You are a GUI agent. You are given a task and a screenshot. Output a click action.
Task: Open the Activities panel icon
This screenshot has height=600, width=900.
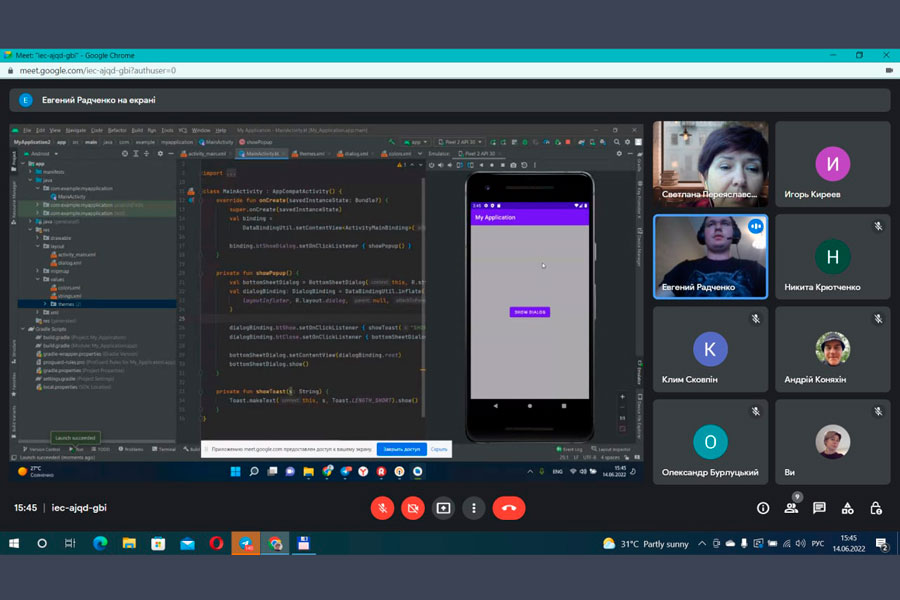coord(847,508)
